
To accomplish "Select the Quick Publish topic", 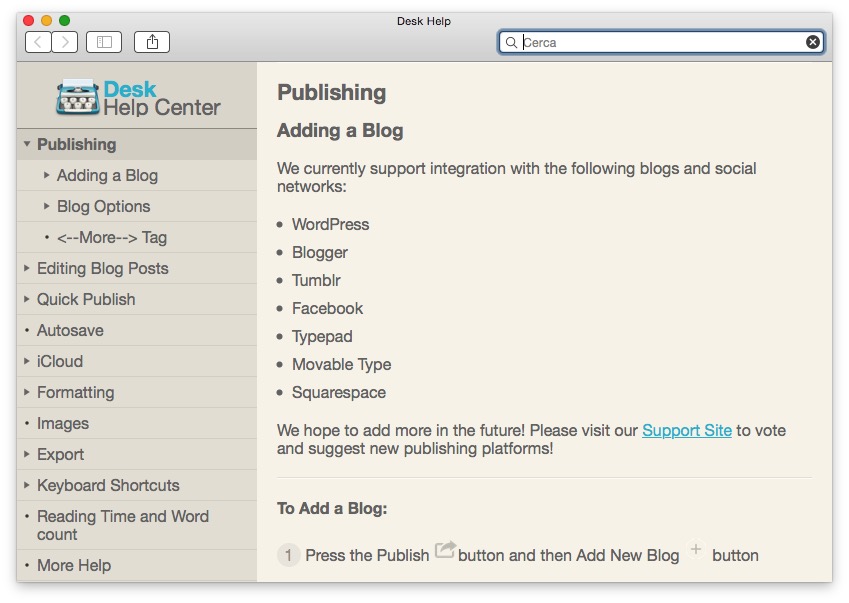I will 86,299.
